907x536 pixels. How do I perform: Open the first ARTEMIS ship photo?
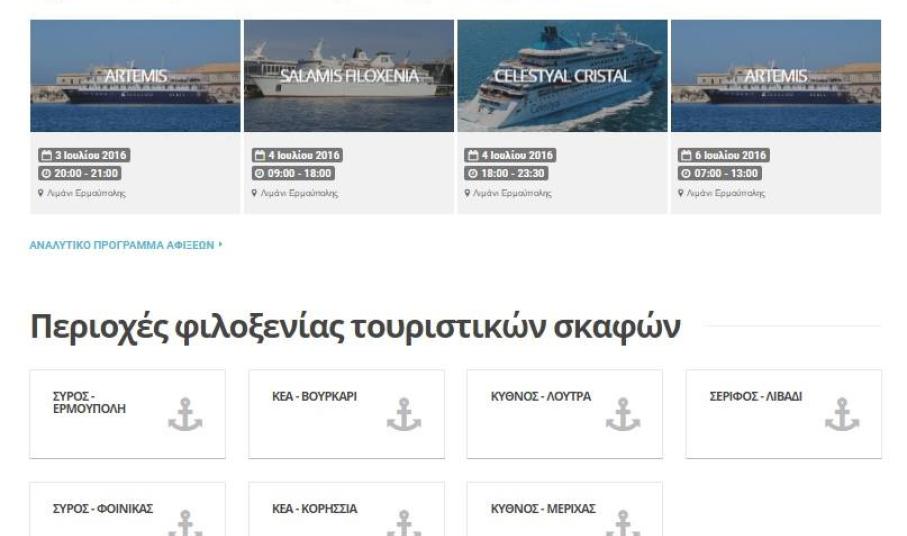(x=135, y=76)
